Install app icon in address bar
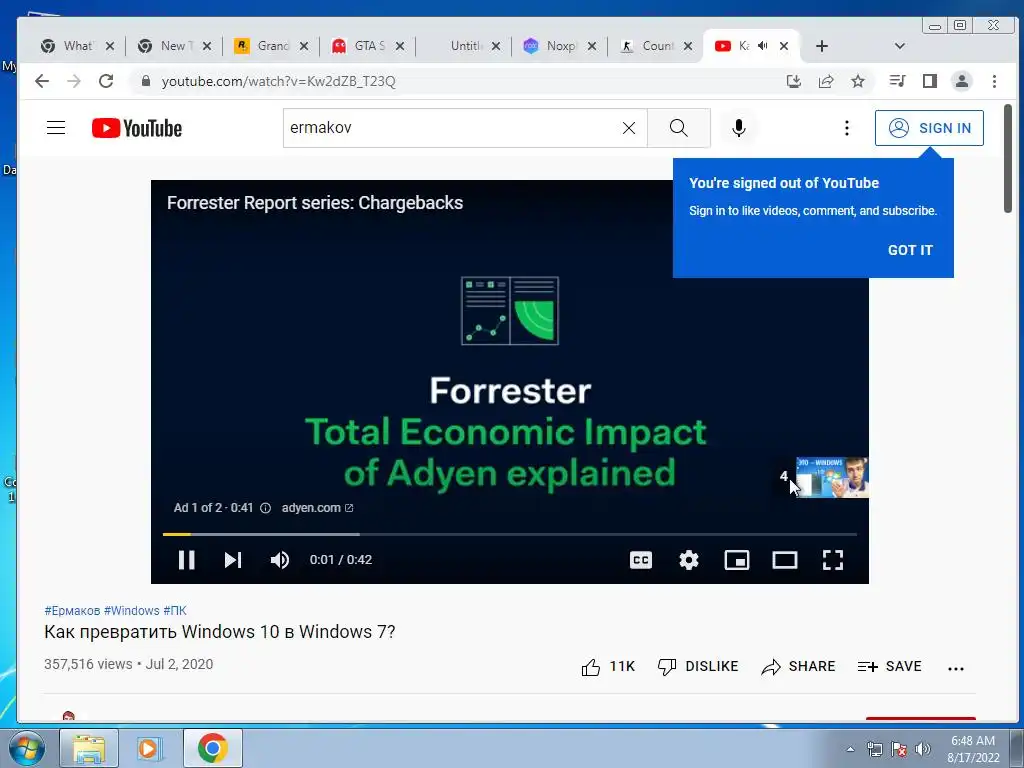This screenshot has height=768, width=1024. pos(793,81)
